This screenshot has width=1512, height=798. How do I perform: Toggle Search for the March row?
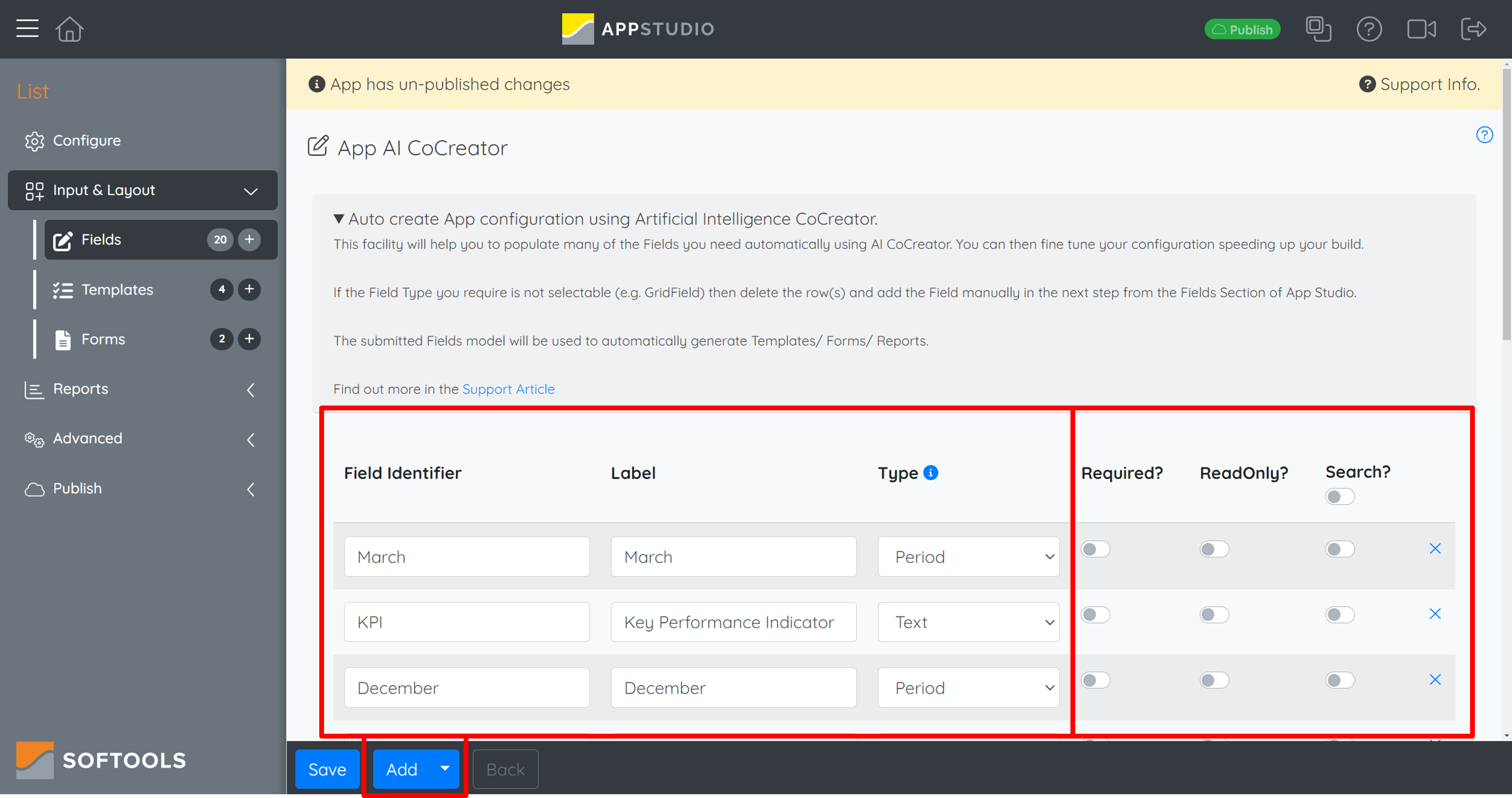tap(1339, 549)
